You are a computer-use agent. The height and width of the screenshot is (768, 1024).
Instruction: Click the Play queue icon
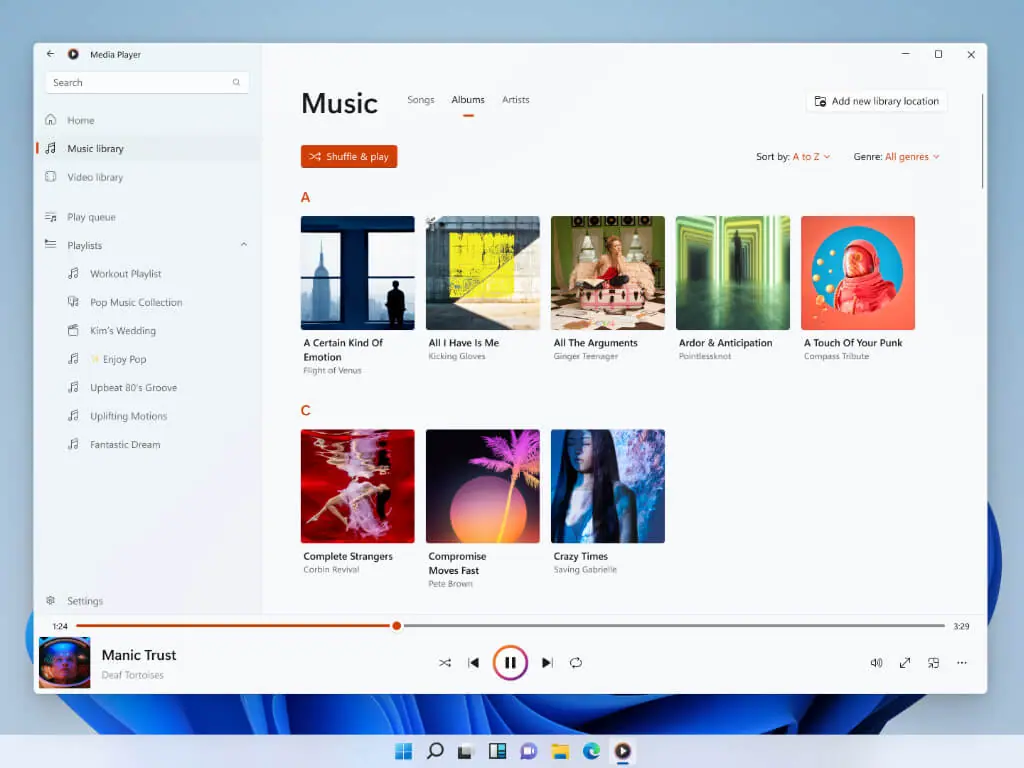coord(50,217)
